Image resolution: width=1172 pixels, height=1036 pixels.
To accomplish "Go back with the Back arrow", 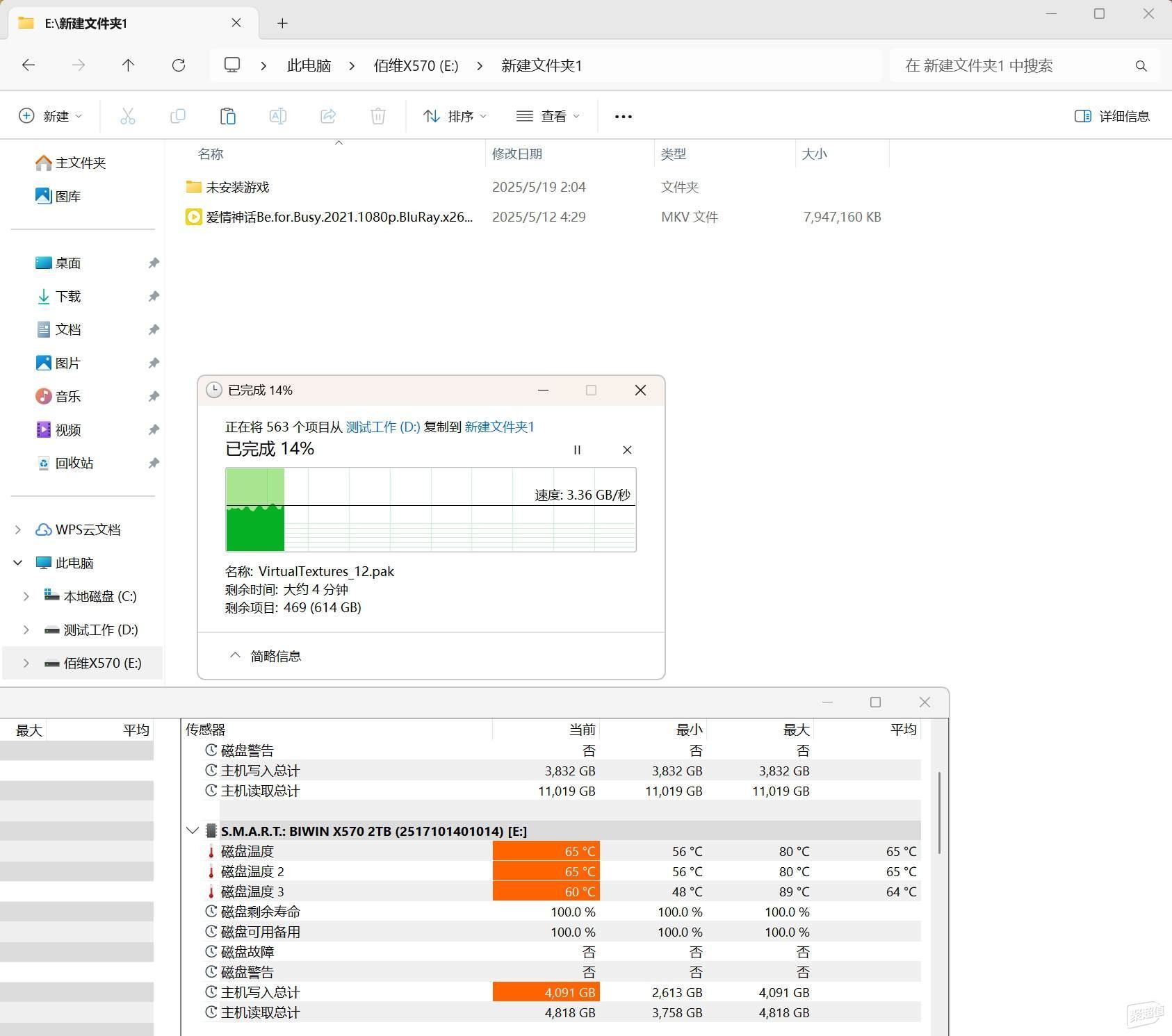I will click(29, 65).
